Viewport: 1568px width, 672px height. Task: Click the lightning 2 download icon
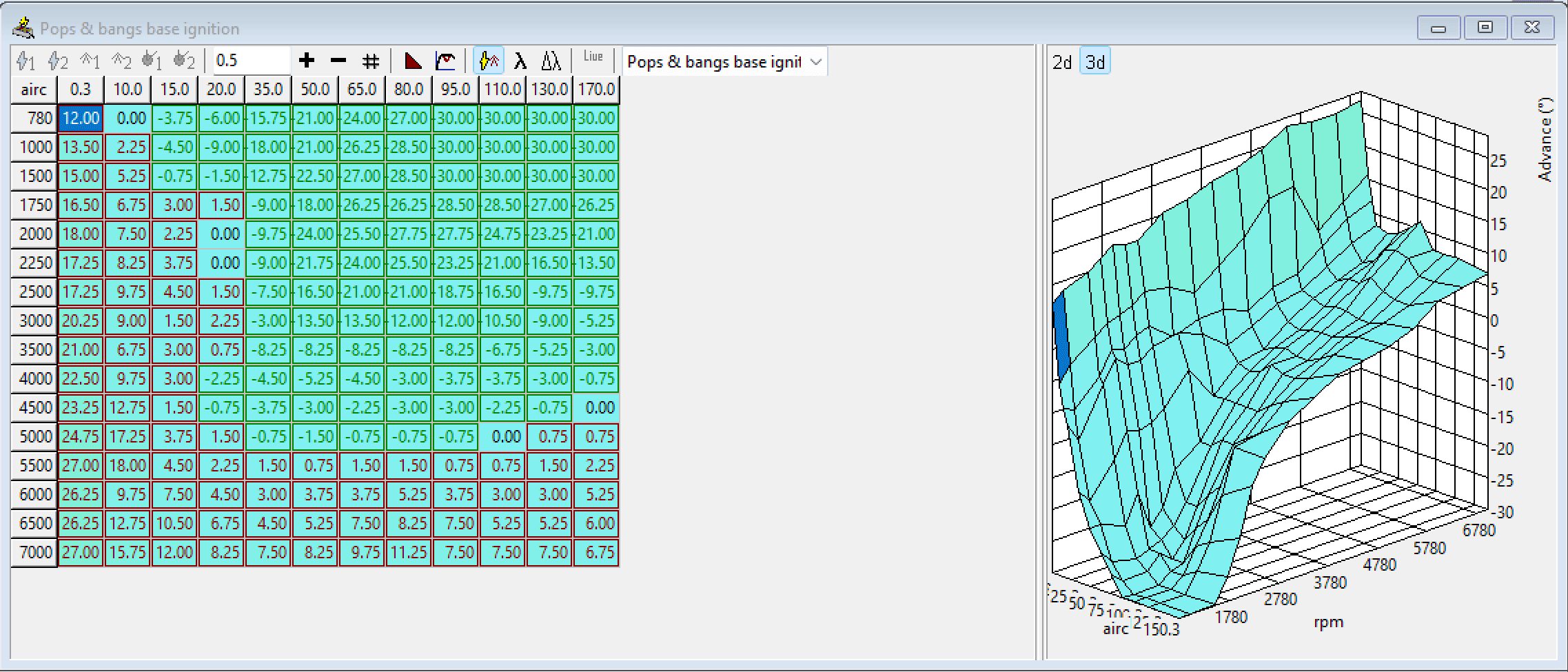coord(57,61)
